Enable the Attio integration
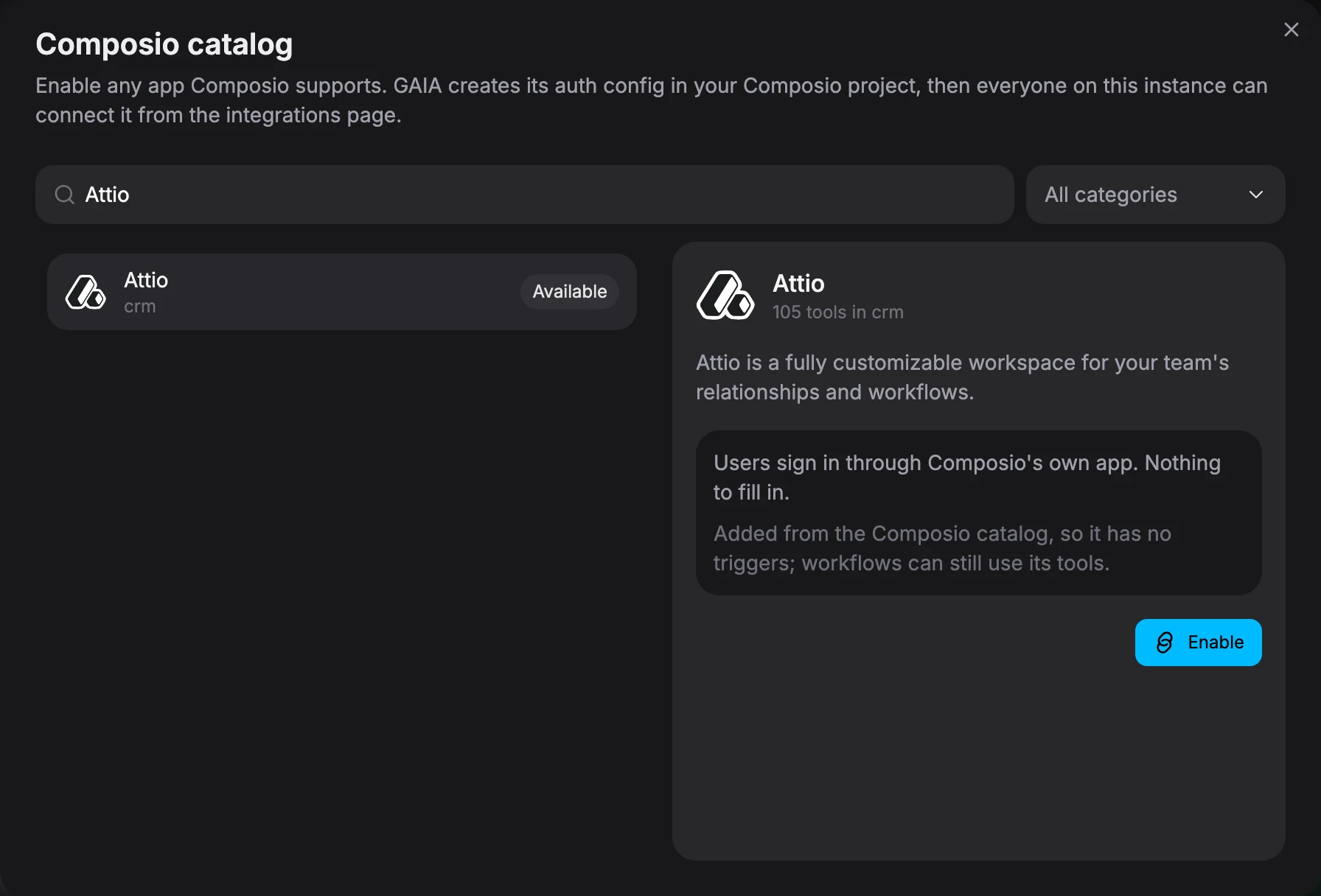Viewport: 1321px width, 896px height. tap(1198, 643)
